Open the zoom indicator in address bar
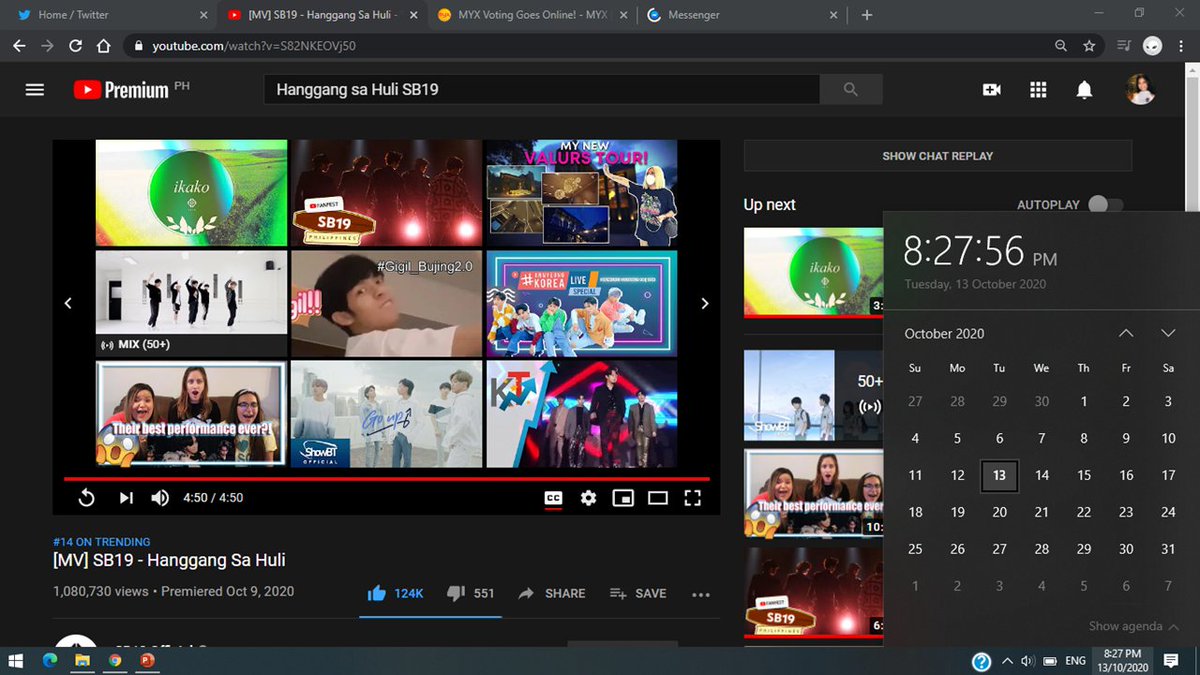The image size is (1200, 675). tap(1061, 46)
